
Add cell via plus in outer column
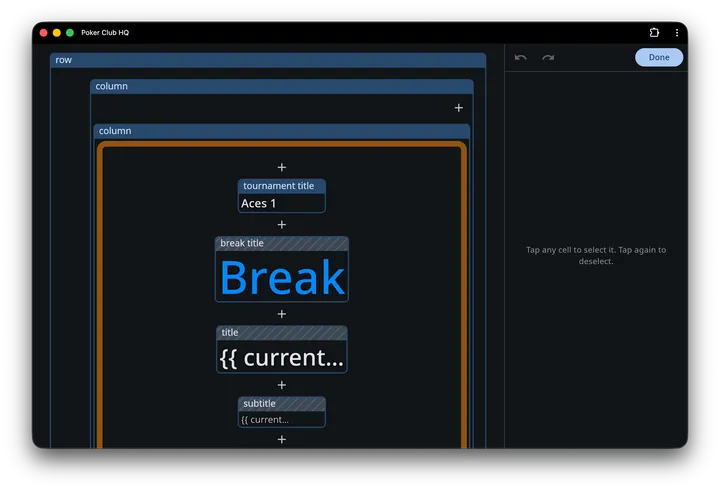458,107
